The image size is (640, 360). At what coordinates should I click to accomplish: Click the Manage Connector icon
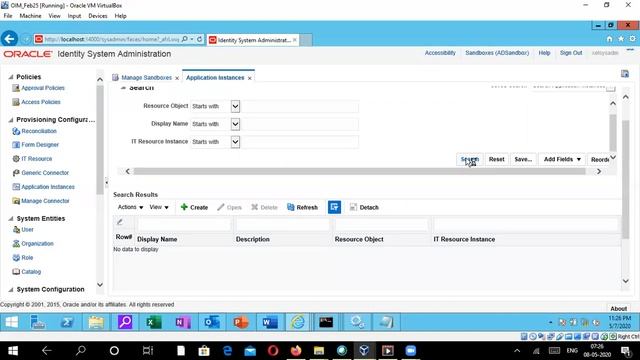16,201
